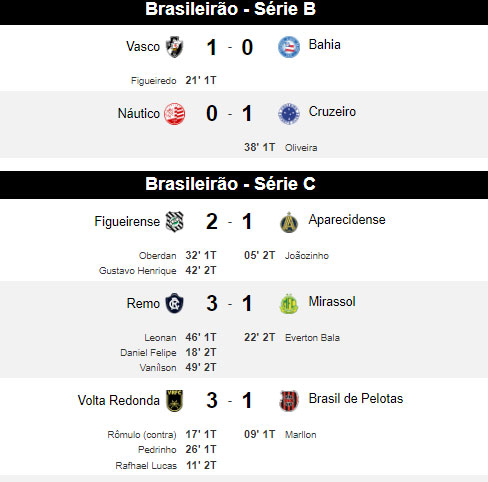Click the Vasco team name

pyautogui.click(x=143, y=47)
